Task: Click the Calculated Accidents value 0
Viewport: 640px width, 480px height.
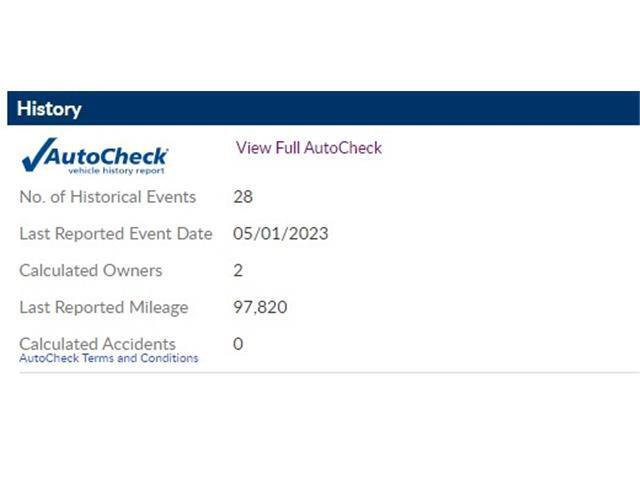Action: click(x=238, y=344)
